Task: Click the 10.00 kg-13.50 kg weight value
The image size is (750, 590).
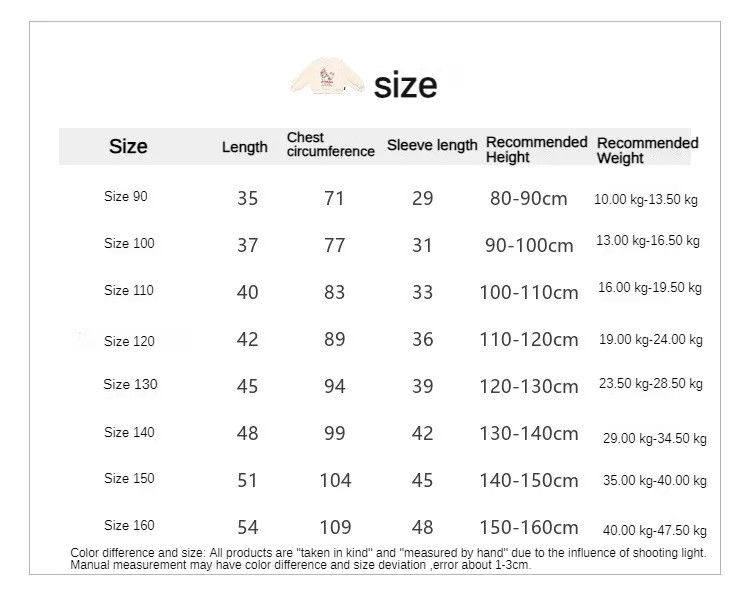Action: pos(646,199)
